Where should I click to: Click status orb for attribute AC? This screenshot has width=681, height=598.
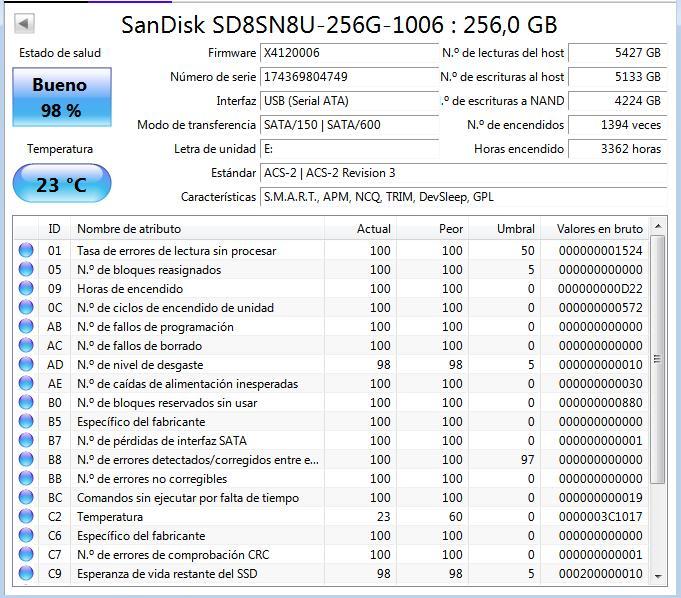(x=26, y=346)
